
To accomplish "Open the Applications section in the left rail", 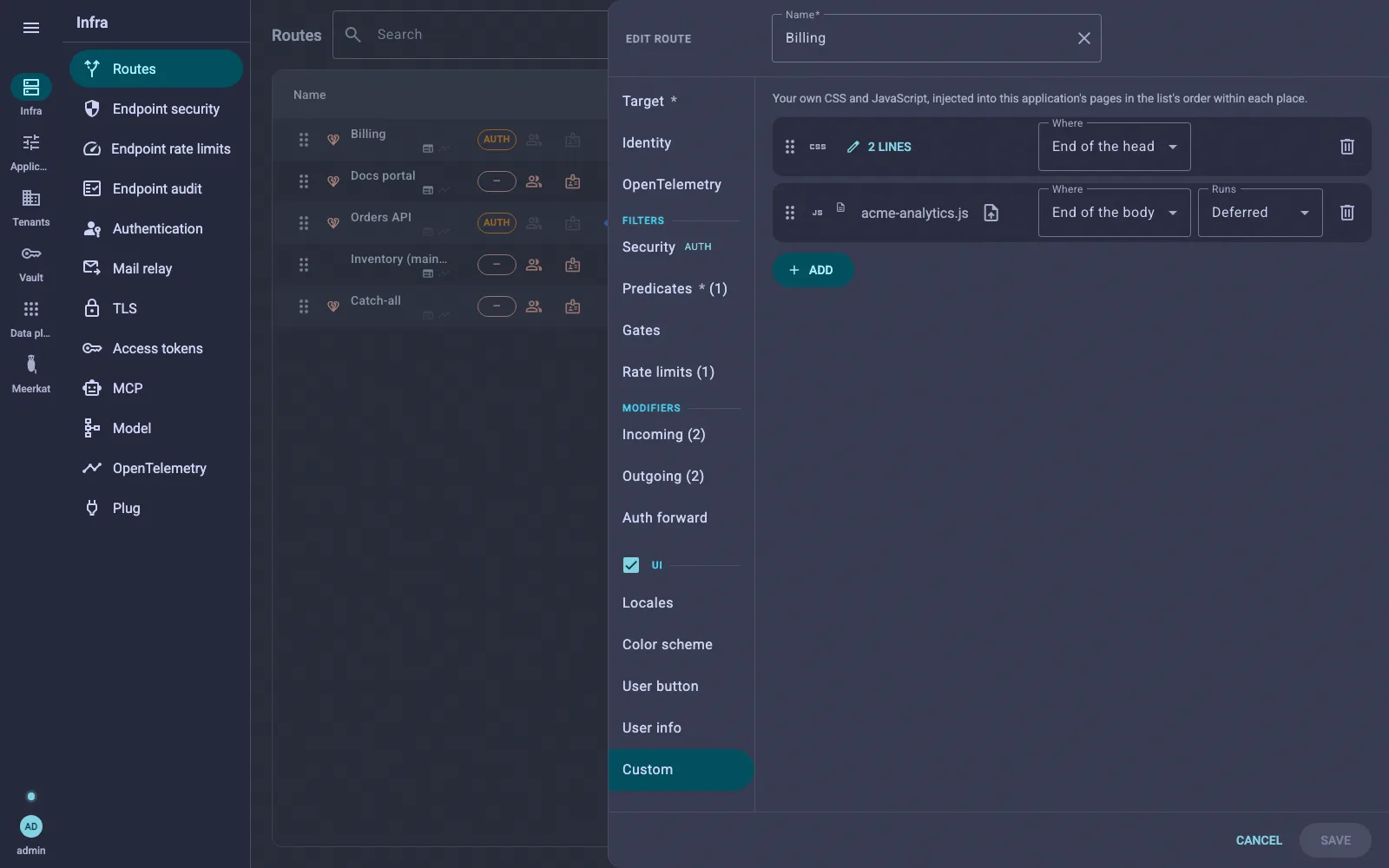I will (x=31, y=152).
